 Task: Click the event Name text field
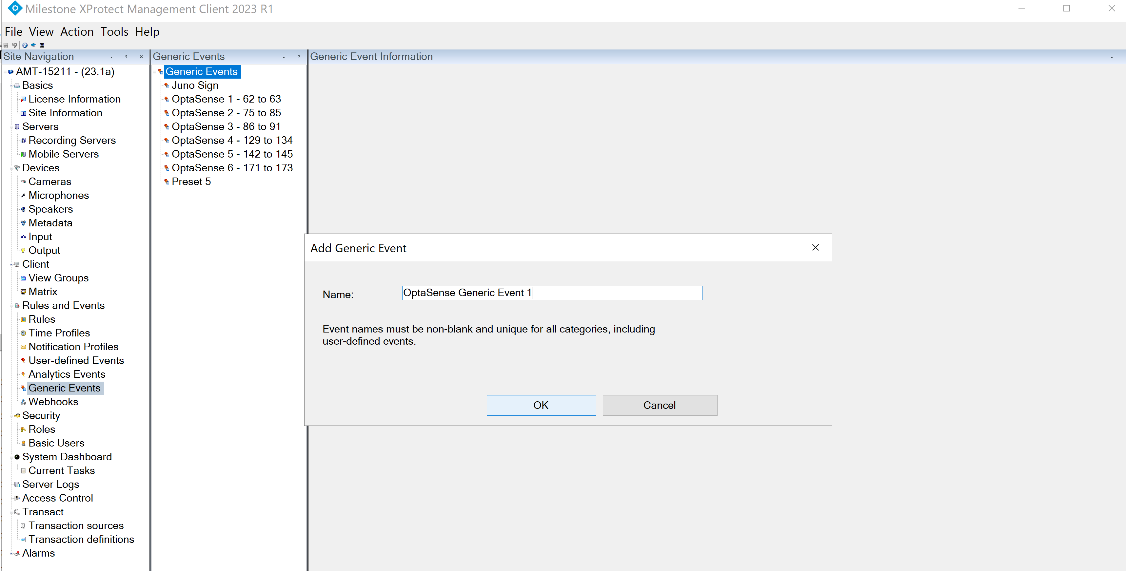click(x=551, y=293)
